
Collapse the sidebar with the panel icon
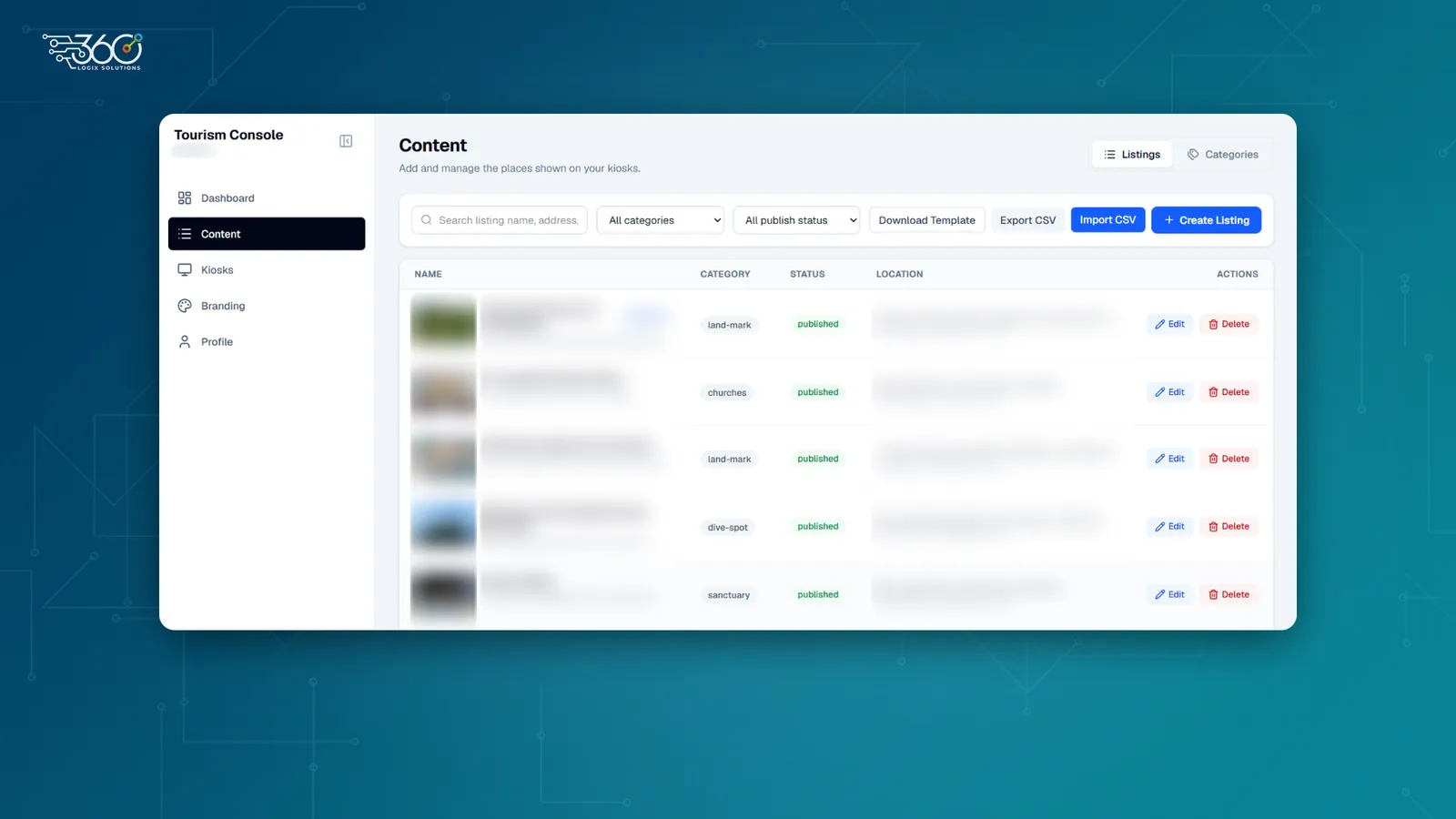(x=346, y=141)
